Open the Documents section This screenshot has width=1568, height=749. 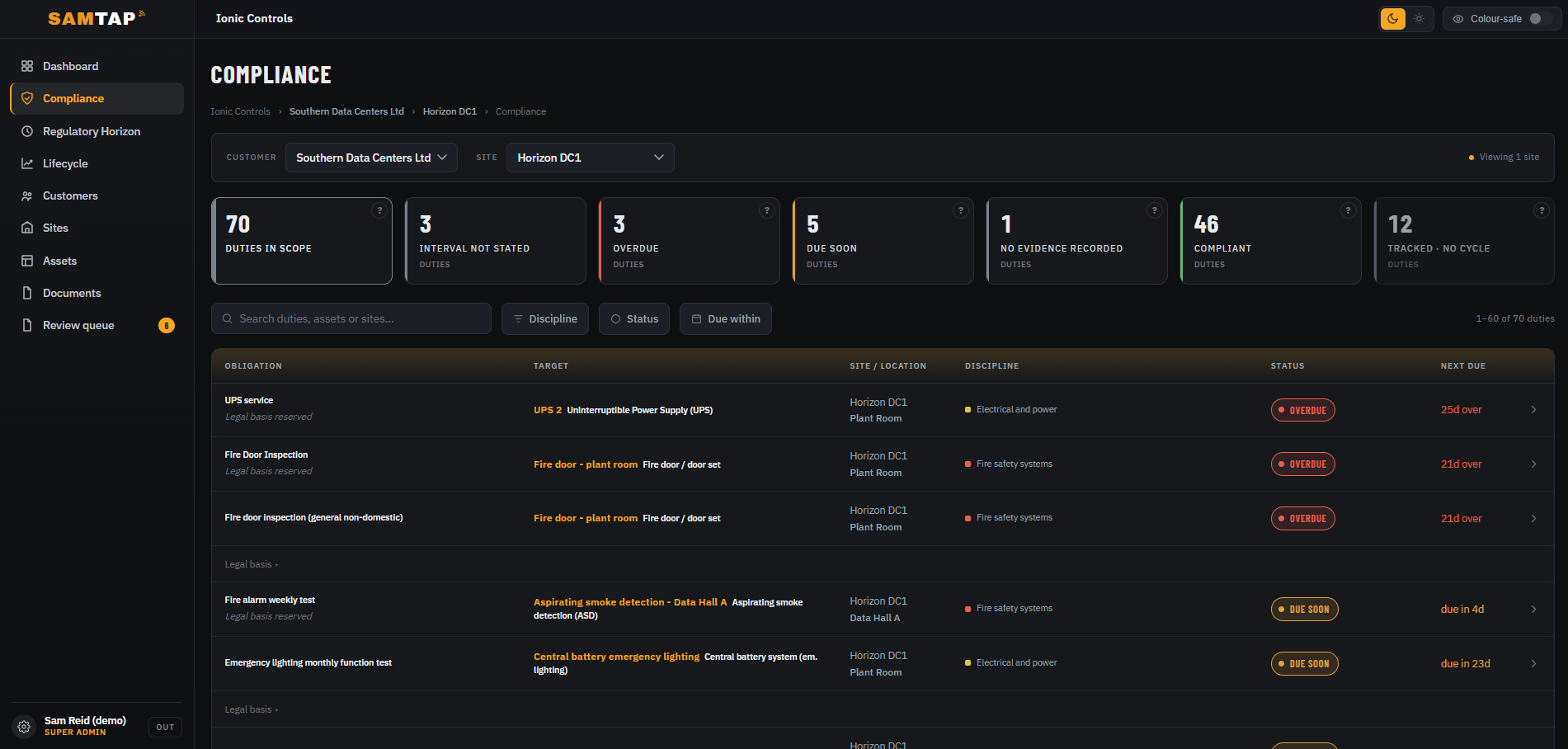click(97, 293)
